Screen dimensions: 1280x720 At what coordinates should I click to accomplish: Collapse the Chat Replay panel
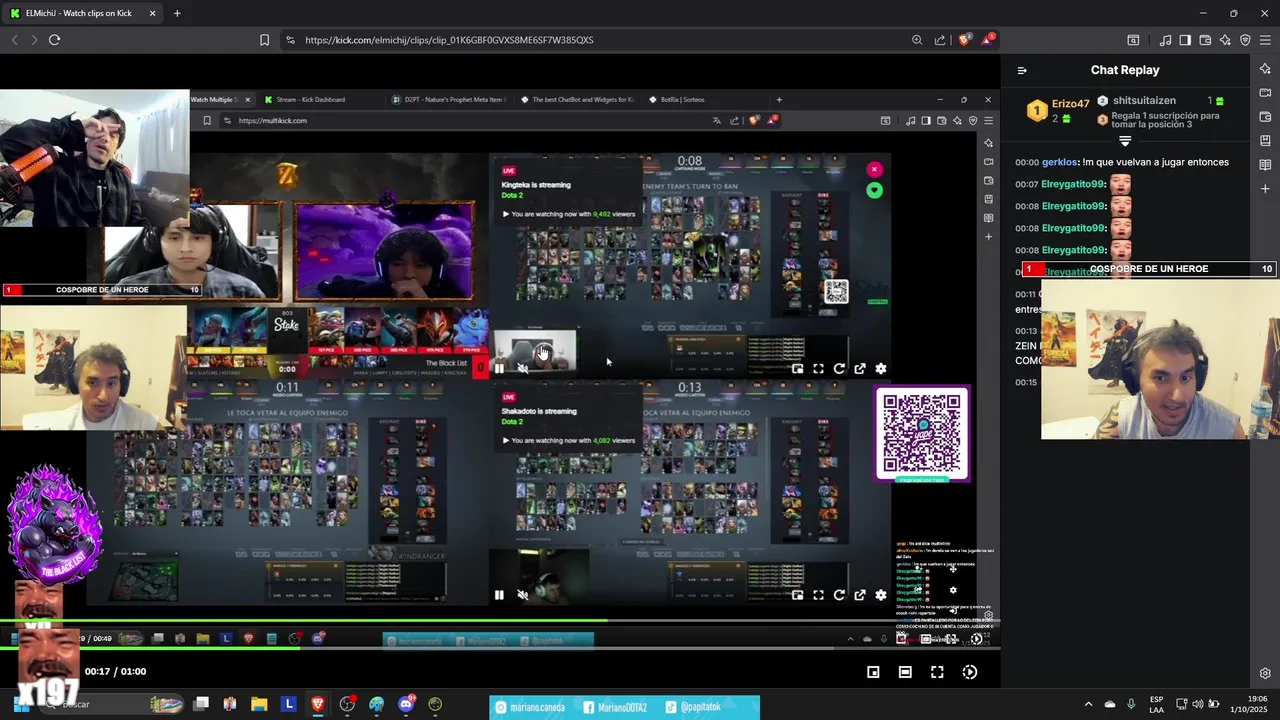pyautogui.click(x=1022, y=70)
